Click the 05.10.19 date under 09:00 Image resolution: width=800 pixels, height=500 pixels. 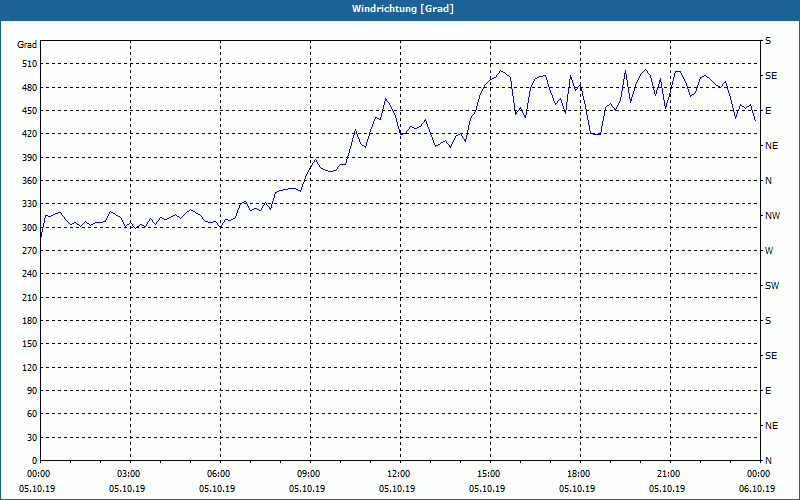(x=307, y=489)
